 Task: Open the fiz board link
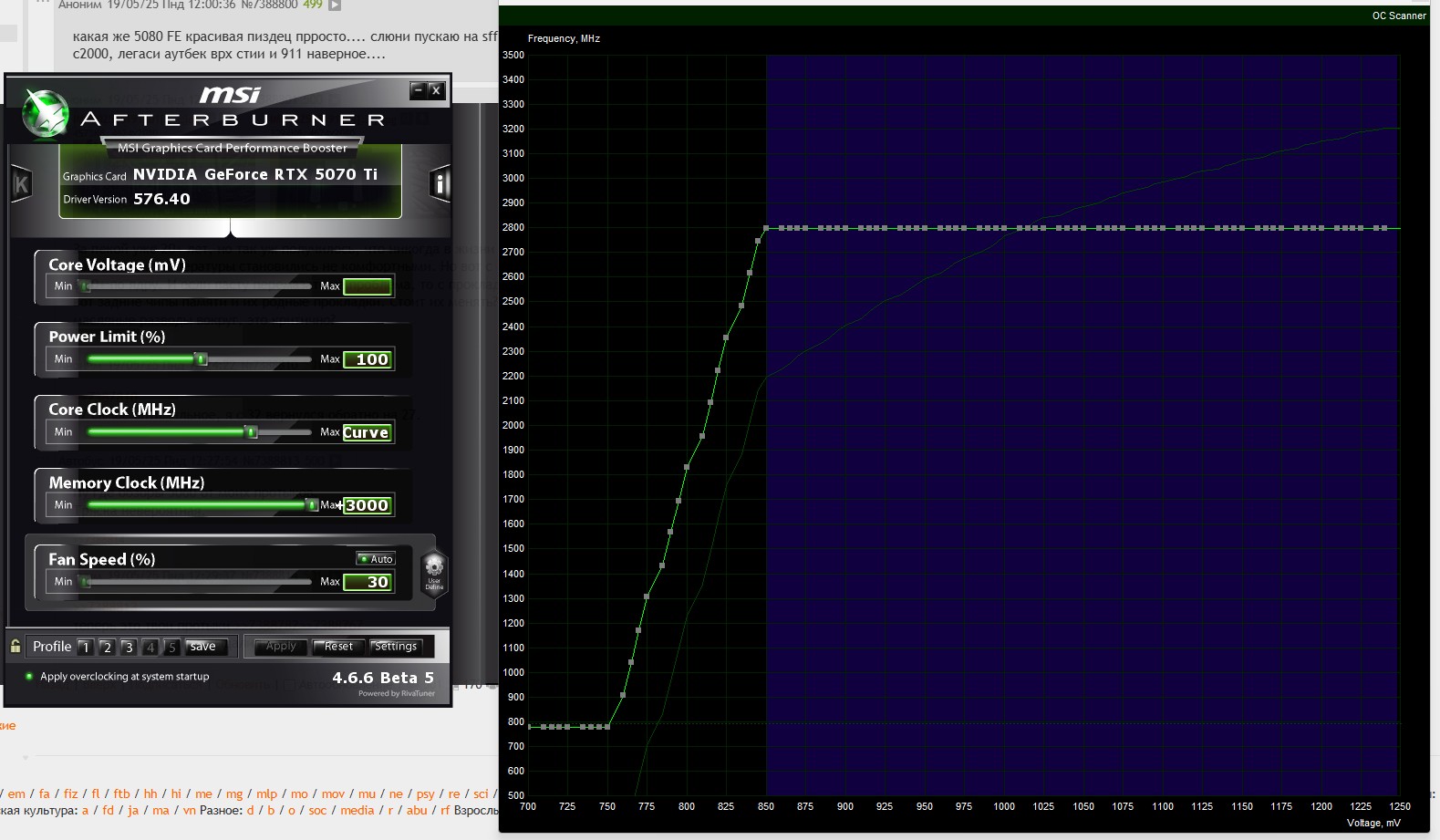point(71,794)
